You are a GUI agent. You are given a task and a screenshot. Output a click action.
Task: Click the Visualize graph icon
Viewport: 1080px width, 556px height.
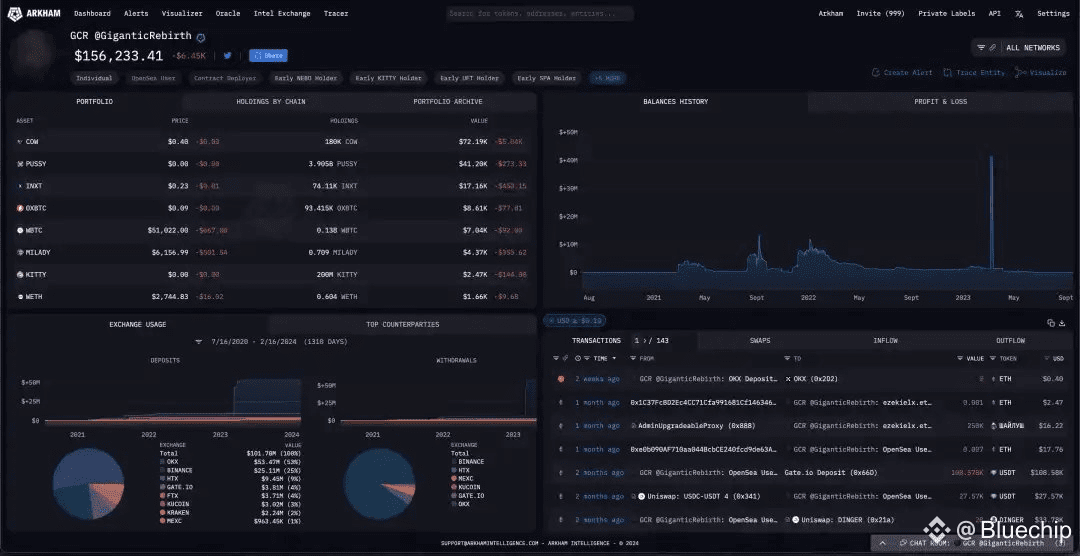click(x=1021, y=72)
